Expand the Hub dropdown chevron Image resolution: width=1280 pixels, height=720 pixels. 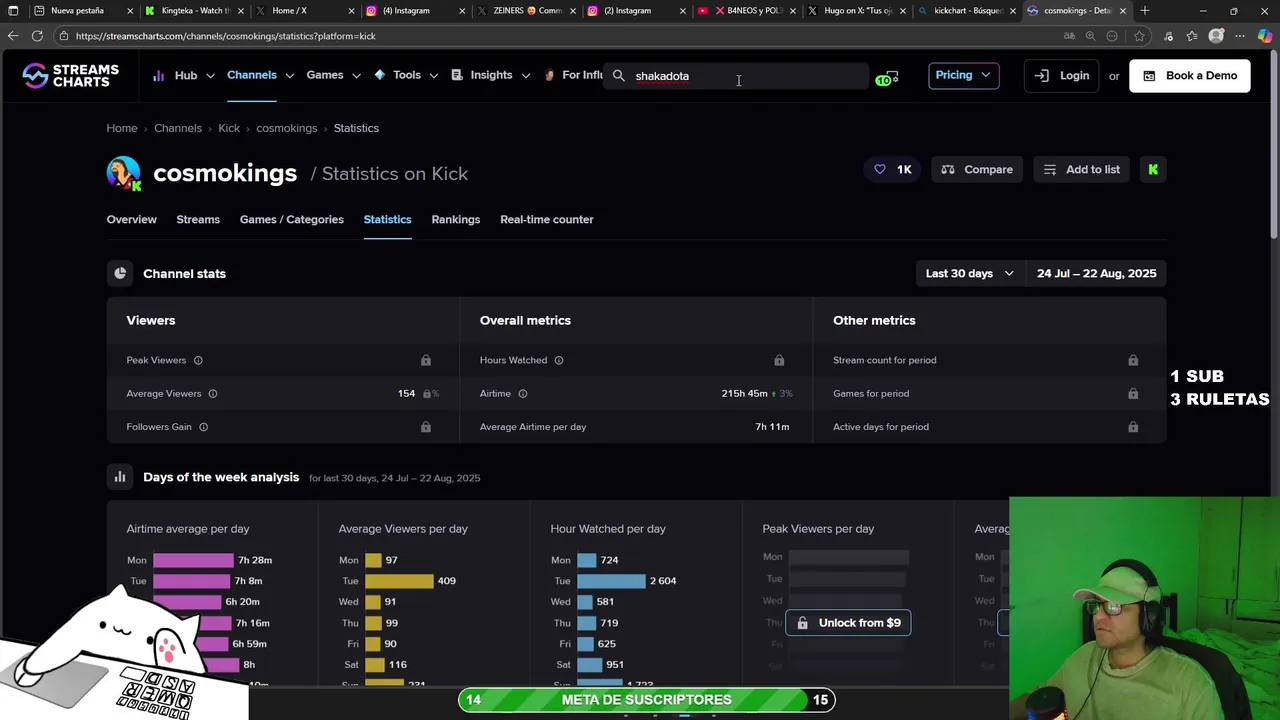point(210,76)
